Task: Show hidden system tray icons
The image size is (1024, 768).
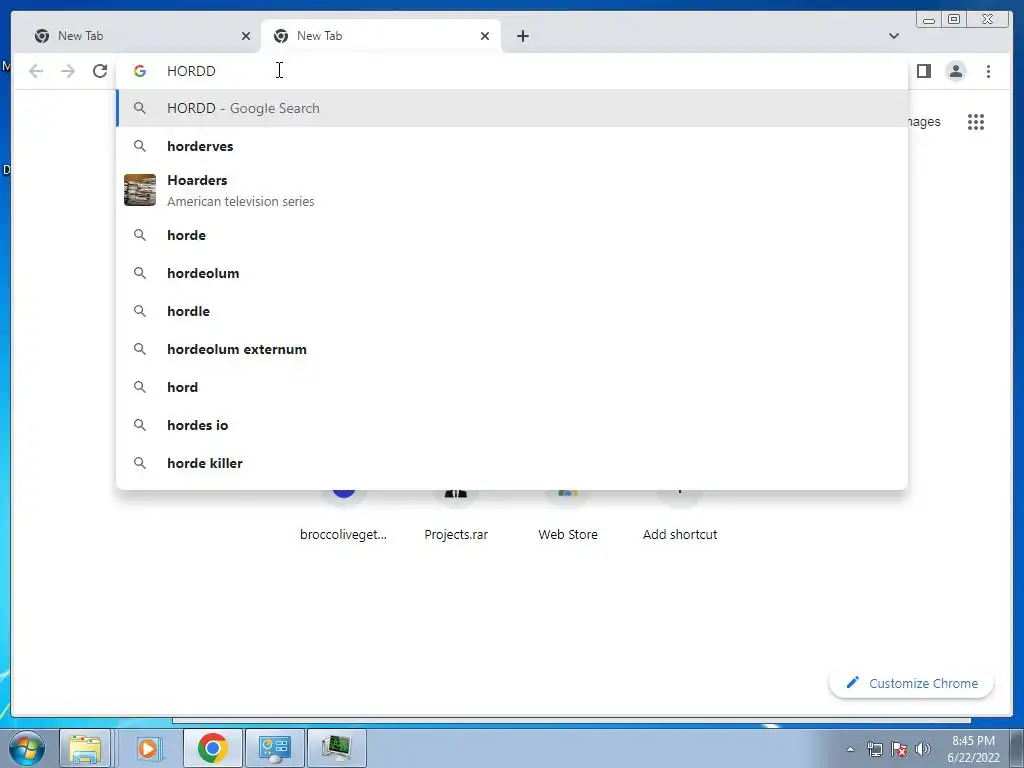Action: tap(850, 749)
